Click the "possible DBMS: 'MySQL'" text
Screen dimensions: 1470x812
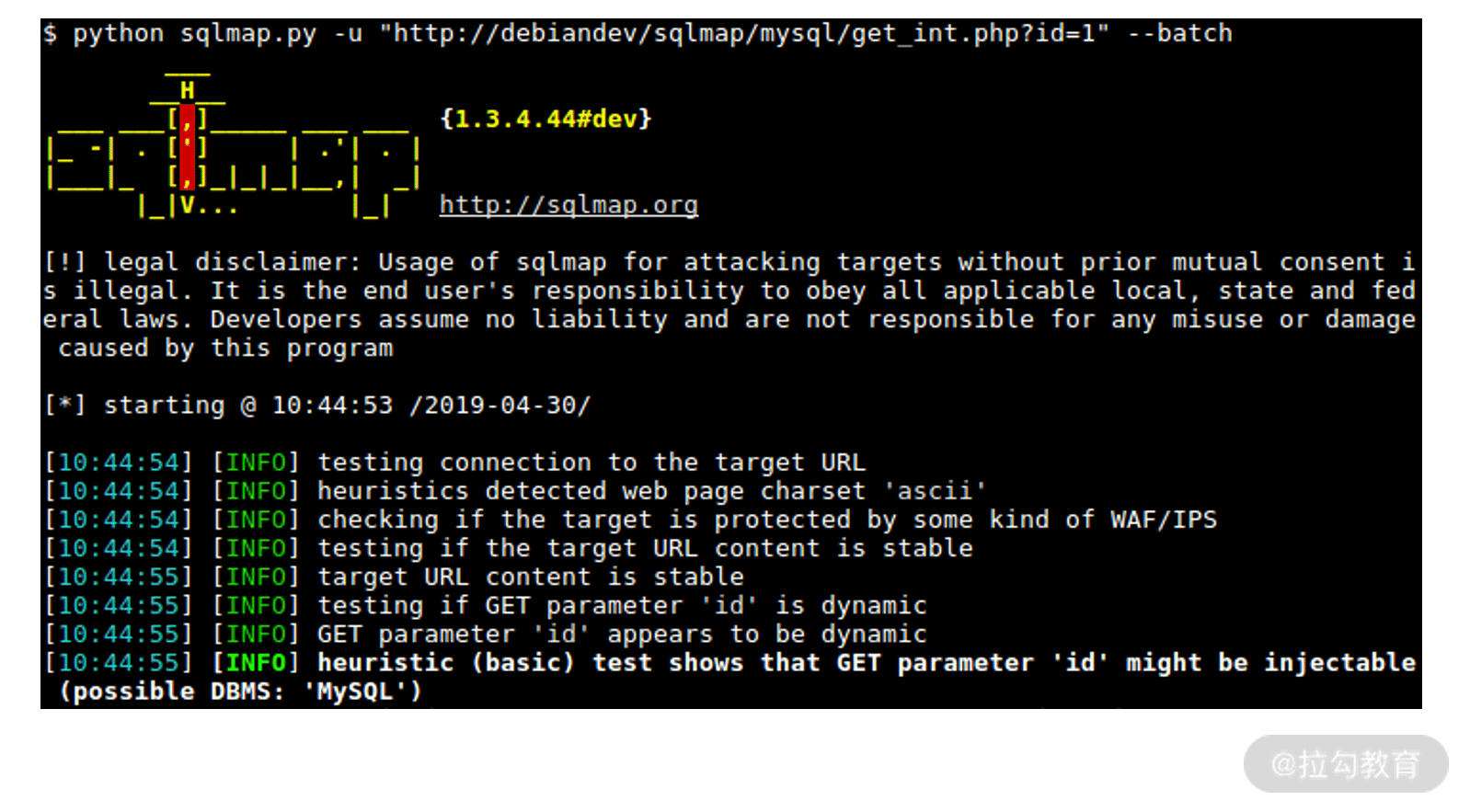point(241,692)
